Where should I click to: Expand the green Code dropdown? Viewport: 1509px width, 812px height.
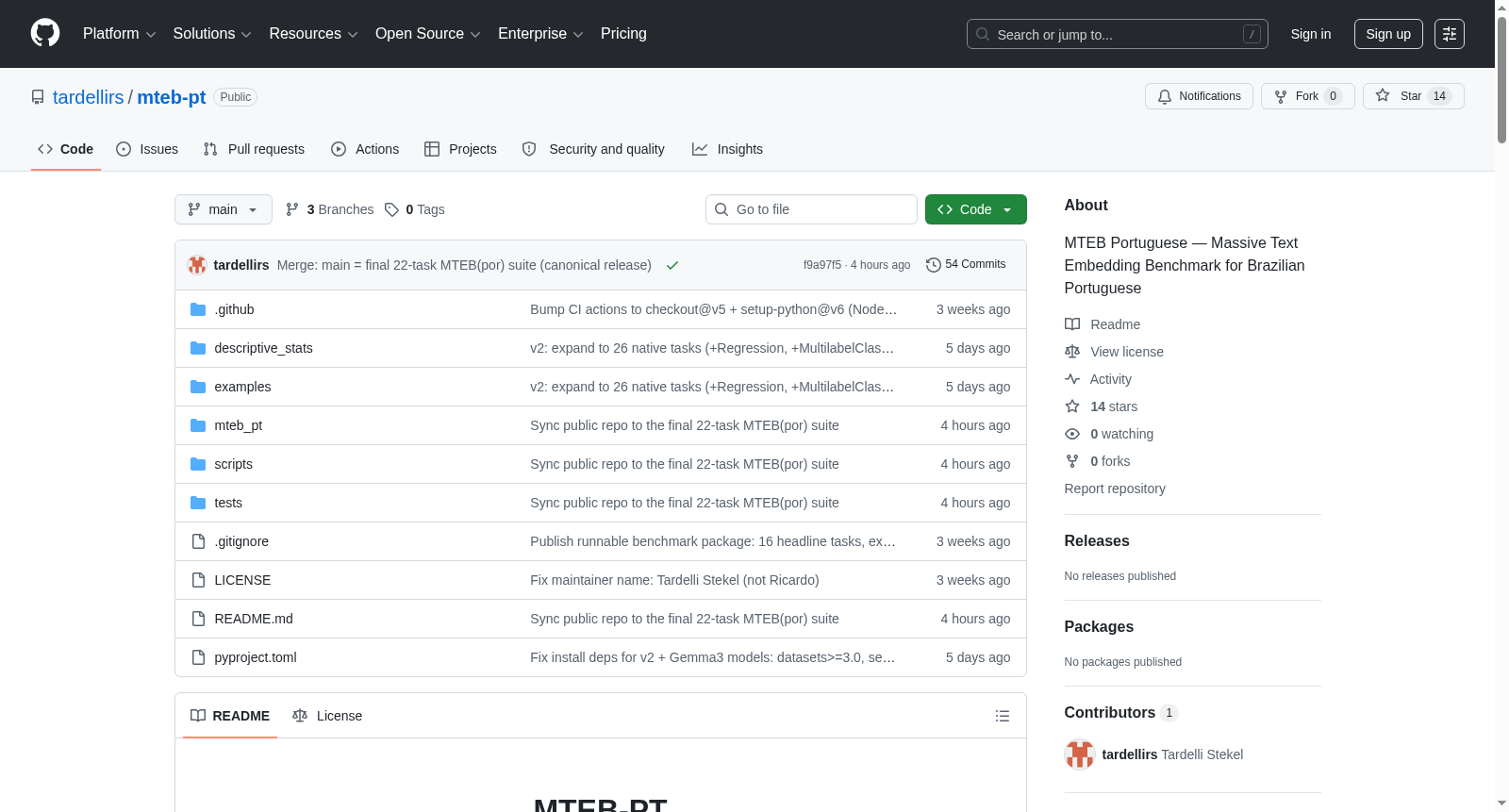tap(975, 209)
